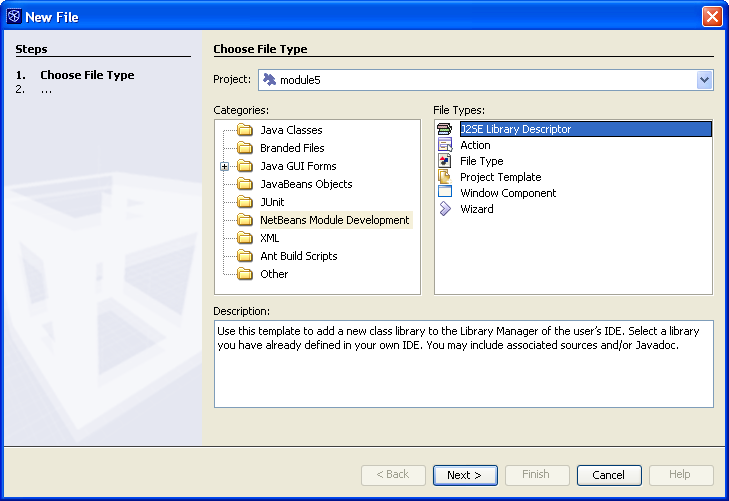Select the JavaBeans Objects category

[306, 184]
